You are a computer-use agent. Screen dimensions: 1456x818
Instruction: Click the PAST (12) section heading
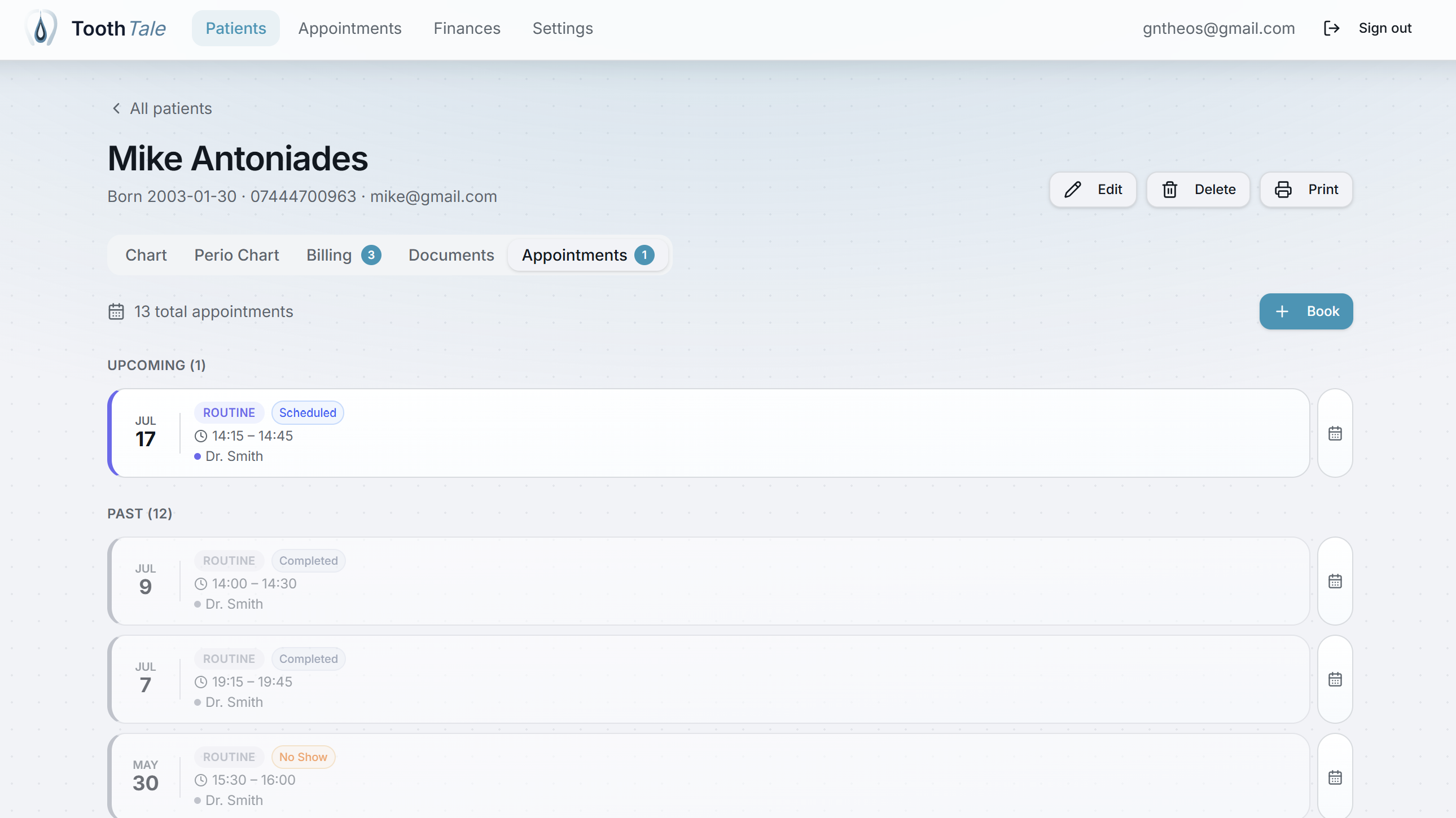(139, 514)
